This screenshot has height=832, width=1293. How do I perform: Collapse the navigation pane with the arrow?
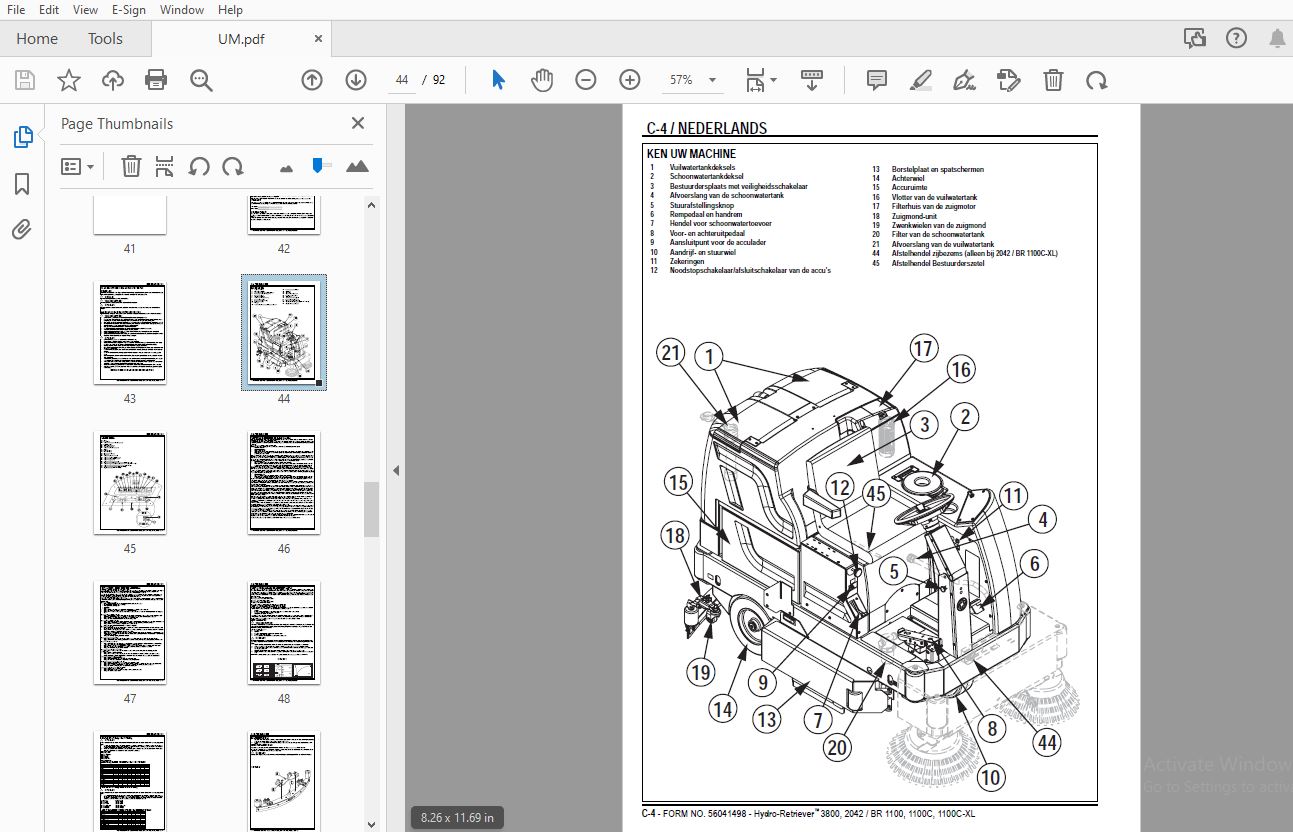[396, 470]
